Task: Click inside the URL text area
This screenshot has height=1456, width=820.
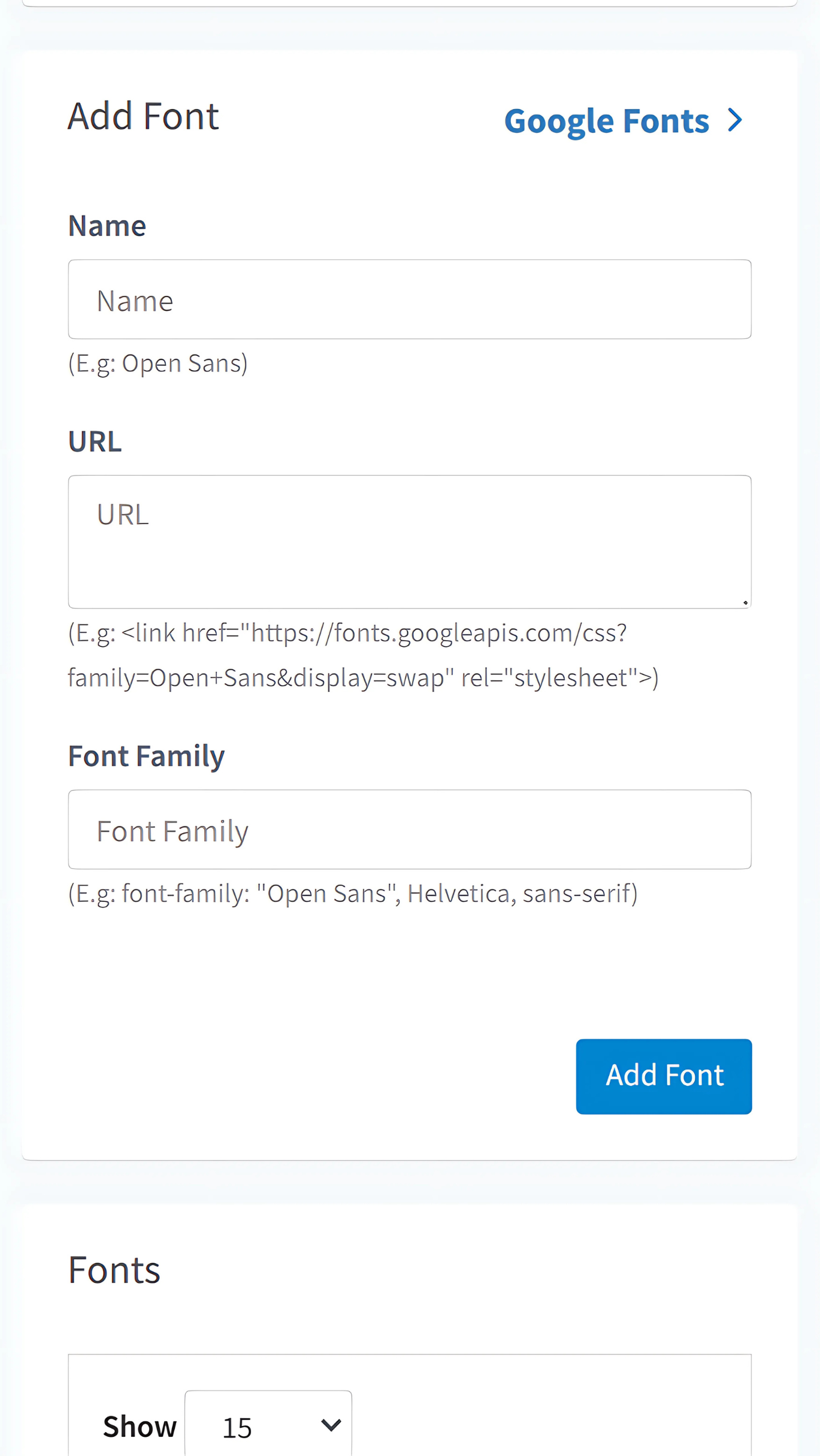Action: [409, 541]
